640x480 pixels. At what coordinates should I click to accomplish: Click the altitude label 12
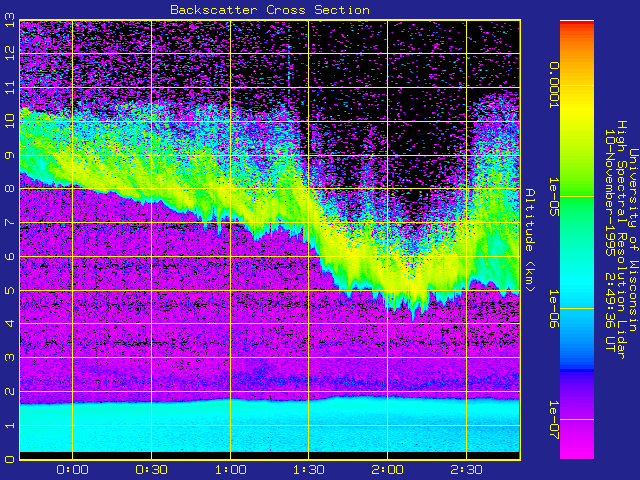tap(9, 53)
